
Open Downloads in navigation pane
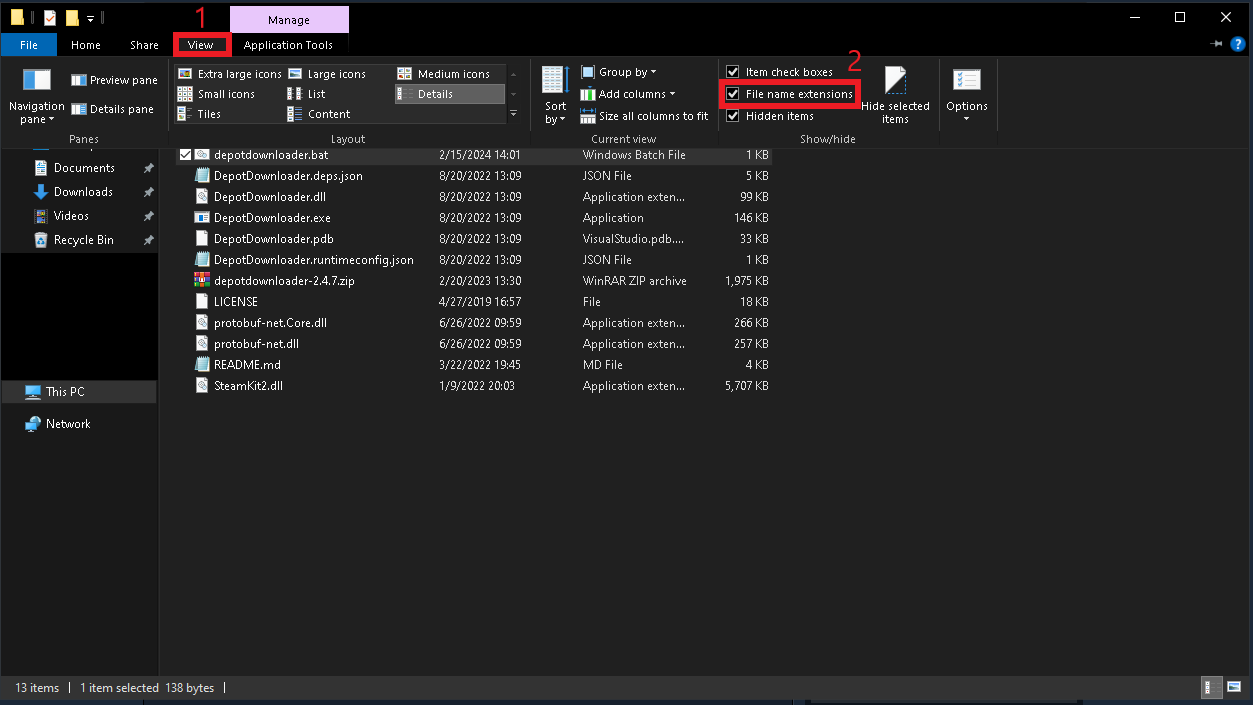83,192
